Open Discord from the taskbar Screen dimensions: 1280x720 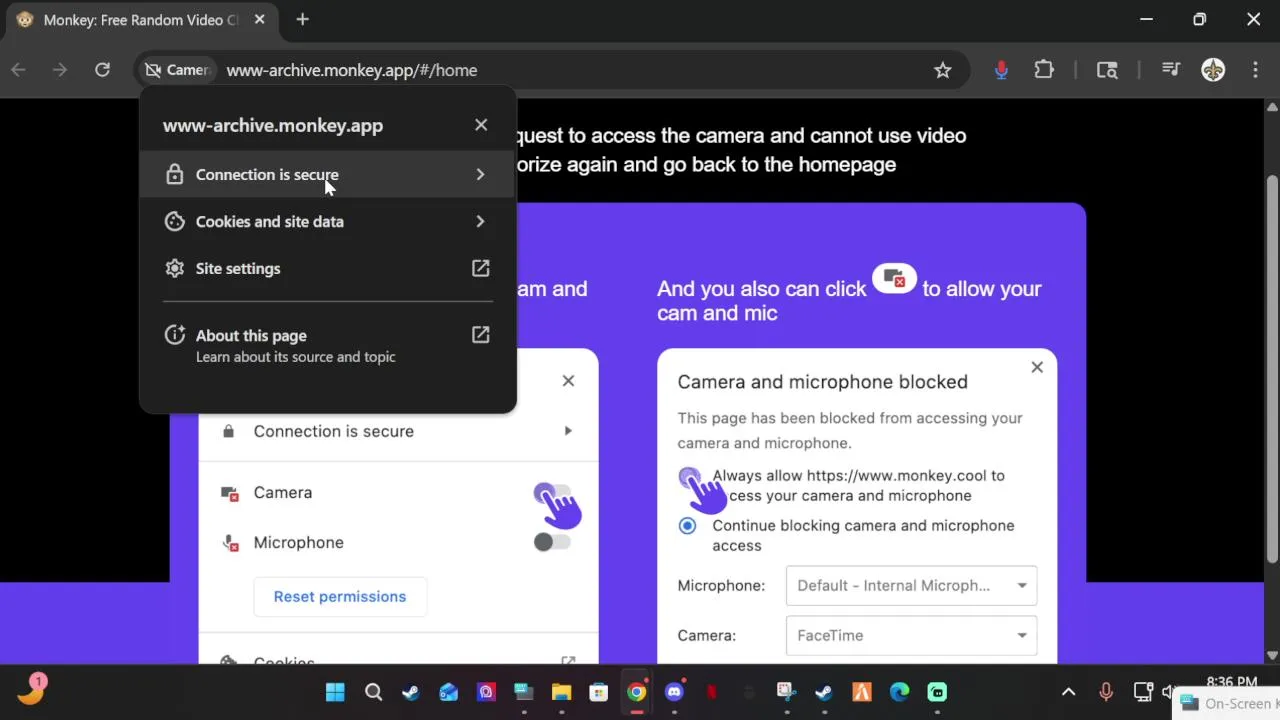click(x=674, y=692)
